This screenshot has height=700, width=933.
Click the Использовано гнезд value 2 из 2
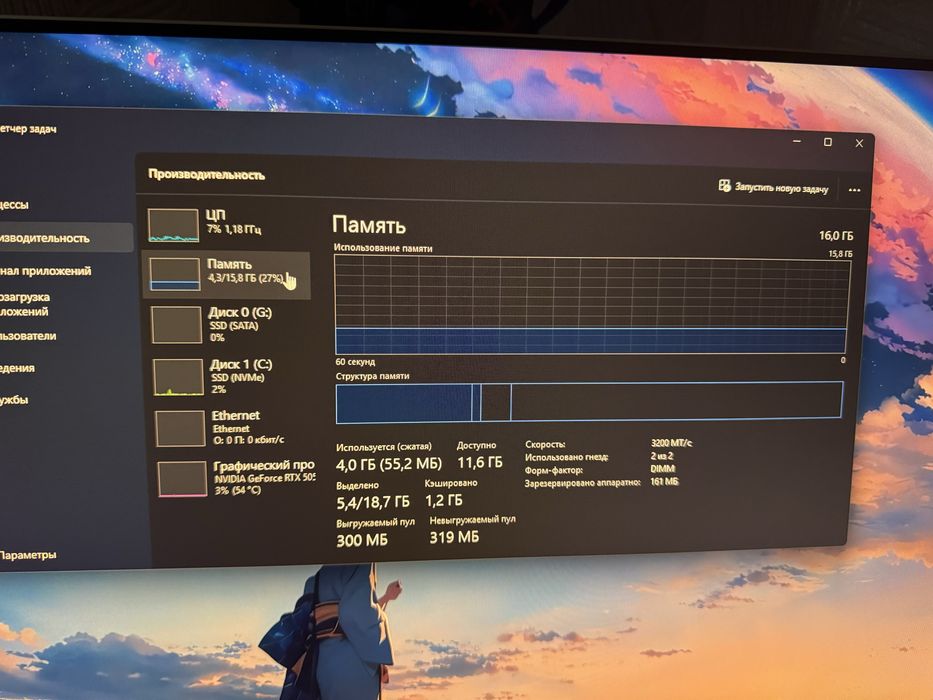pos(662,456)
